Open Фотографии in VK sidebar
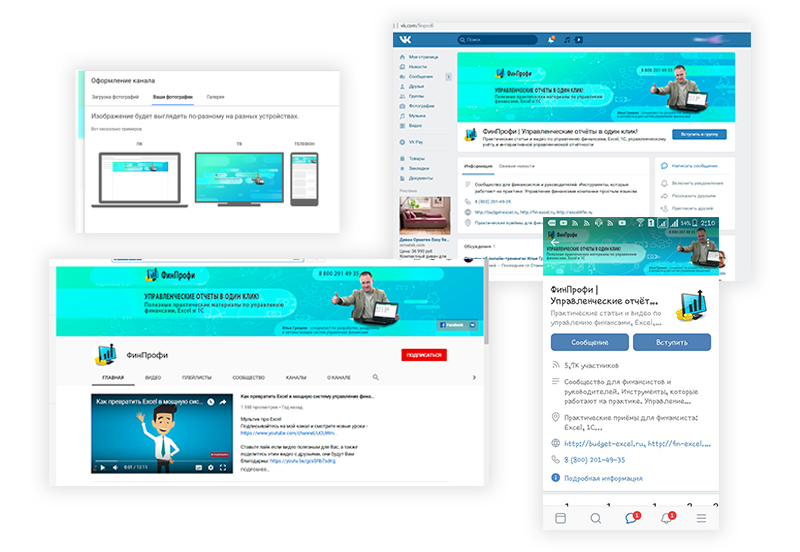The height and width of the screenshot is (552, 800). pos(417,106)
